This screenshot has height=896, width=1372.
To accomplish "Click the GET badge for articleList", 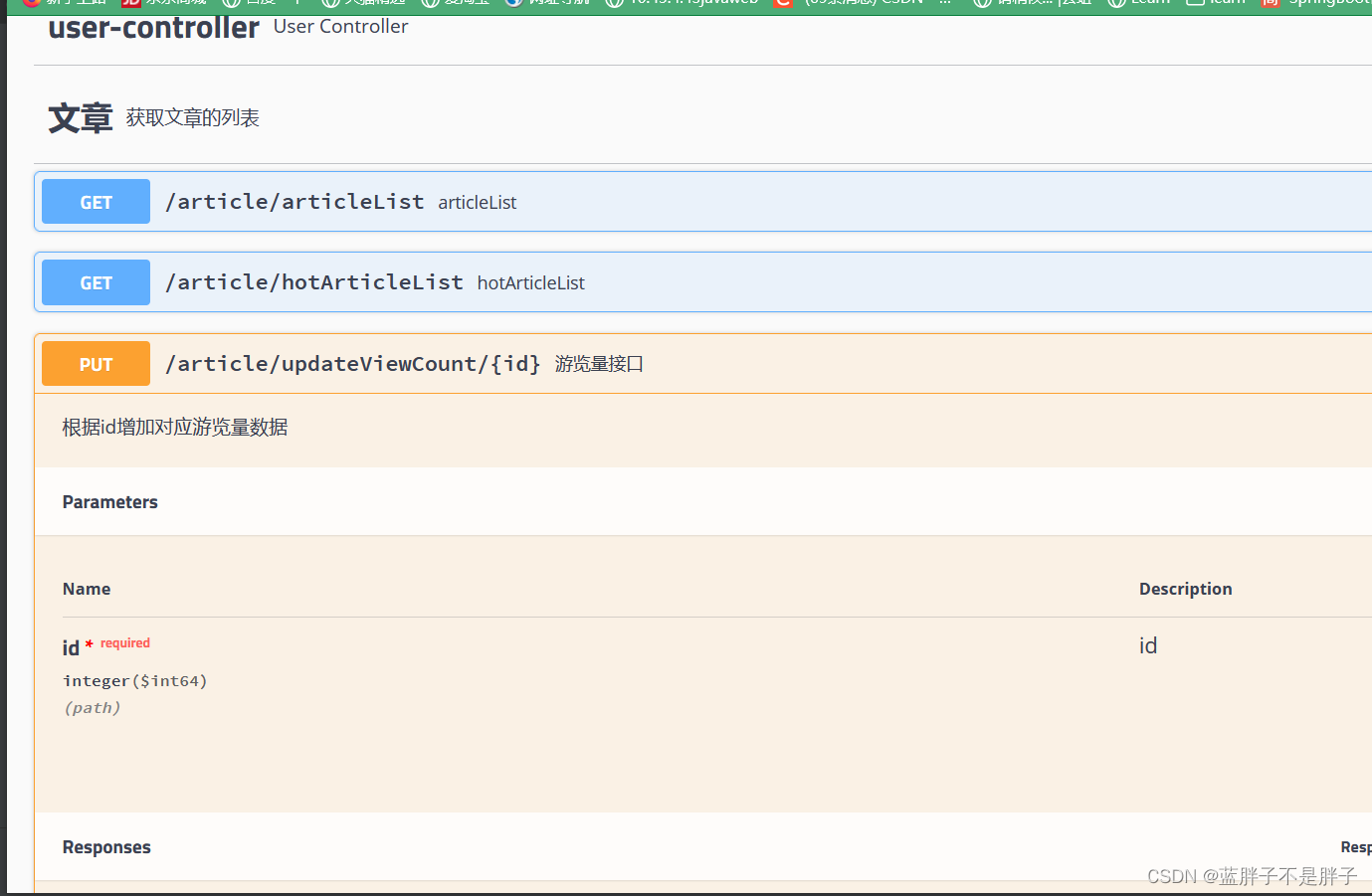I will pos(96,202).
